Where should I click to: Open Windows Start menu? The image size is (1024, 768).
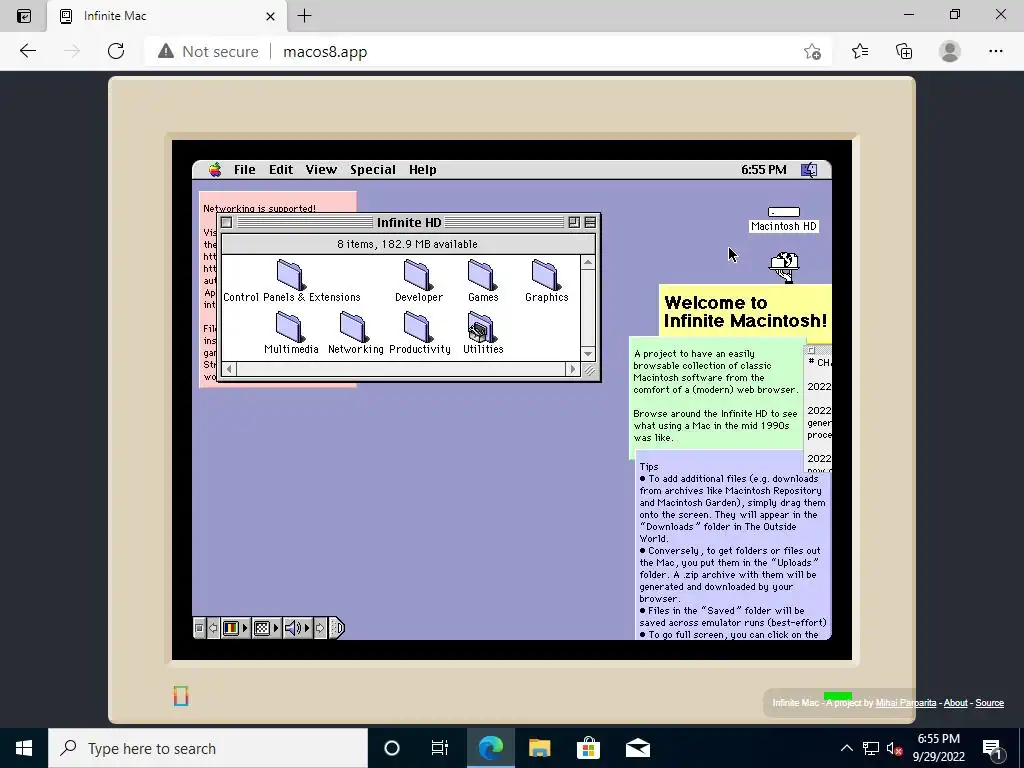click(24, 748)
